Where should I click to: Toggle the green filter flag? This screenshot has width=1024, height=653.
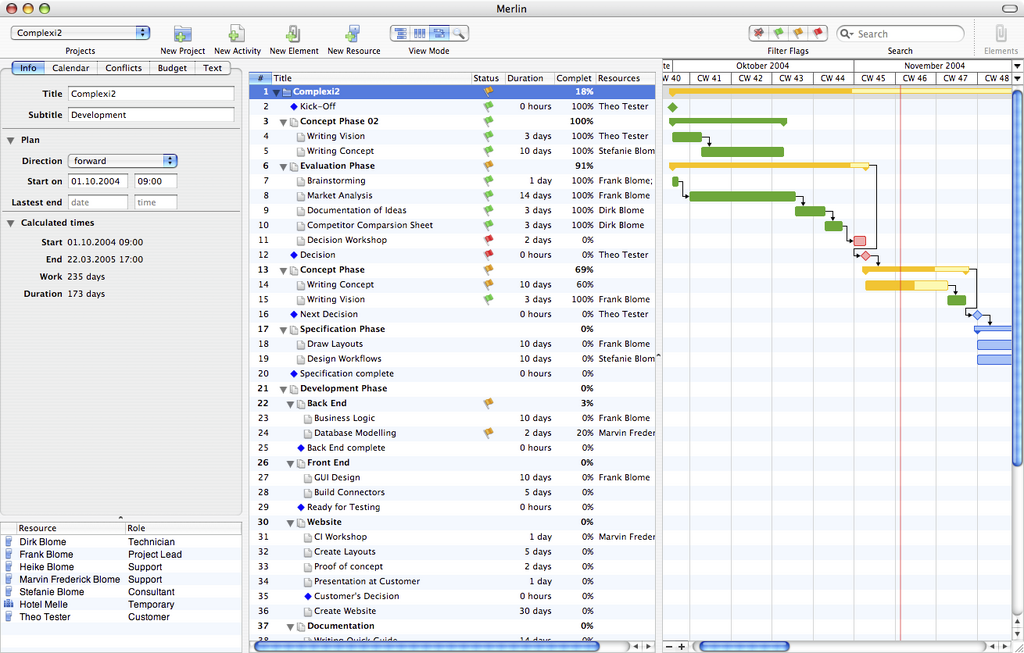pos(778,33)
